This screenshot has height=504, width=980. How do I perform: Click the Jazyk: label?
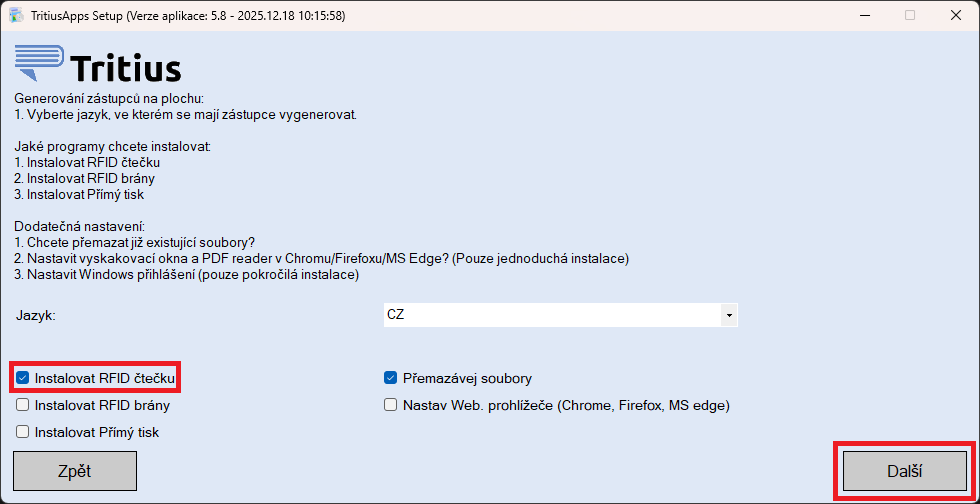pos(36,315)
